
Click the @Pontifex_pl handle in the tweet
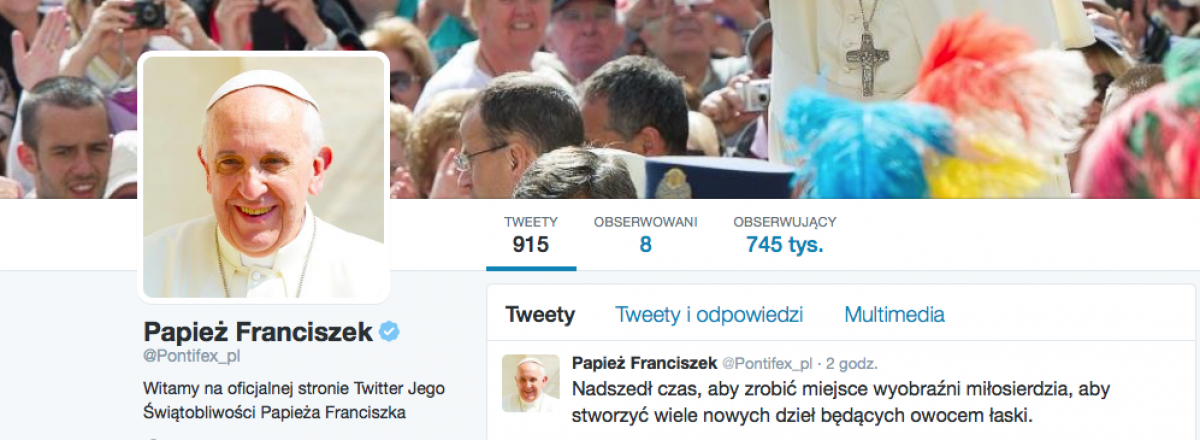[767, 363]
